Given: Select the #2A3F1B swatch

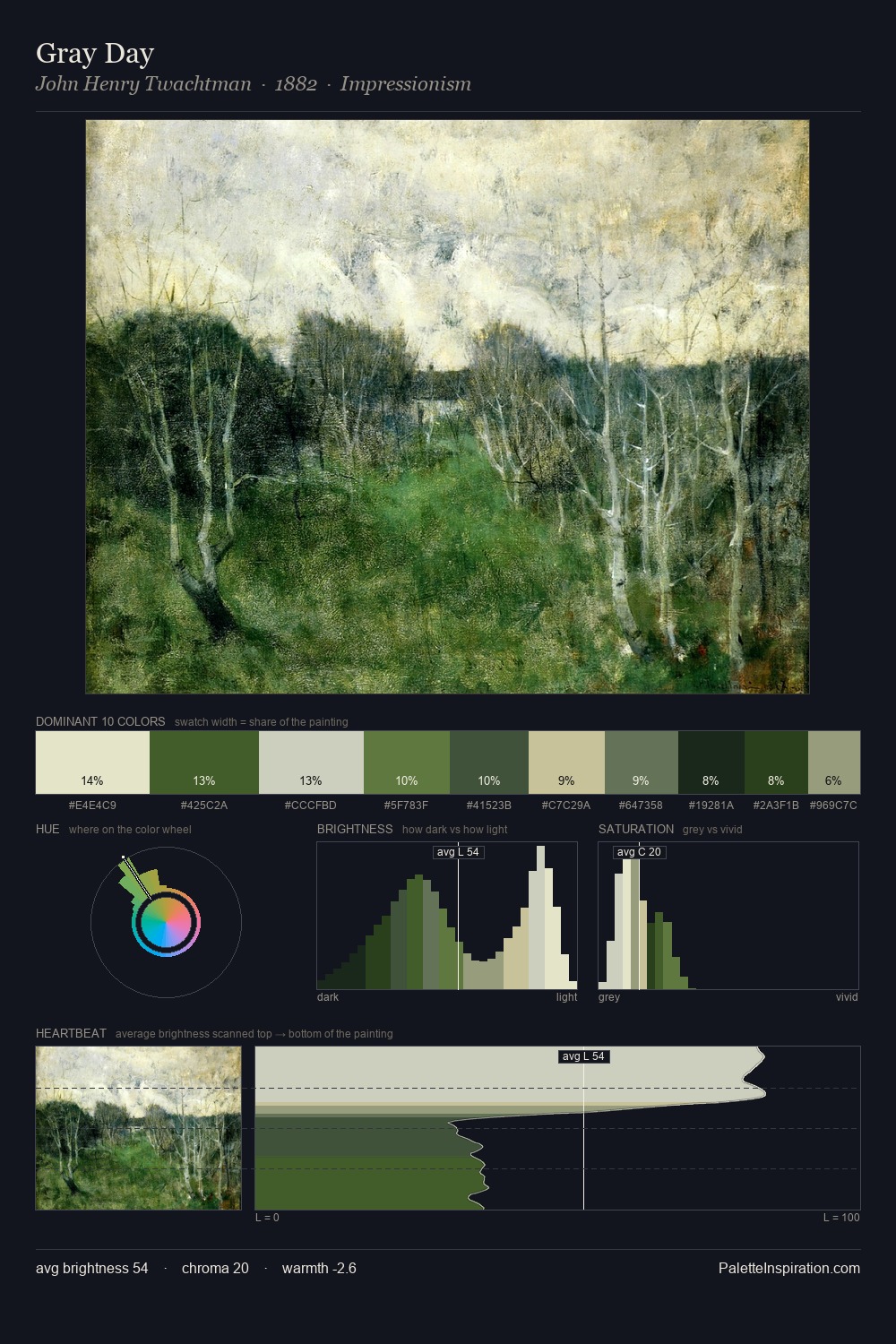Looking at the screenshot, I should pyautogui.click(x=776, y=762).
